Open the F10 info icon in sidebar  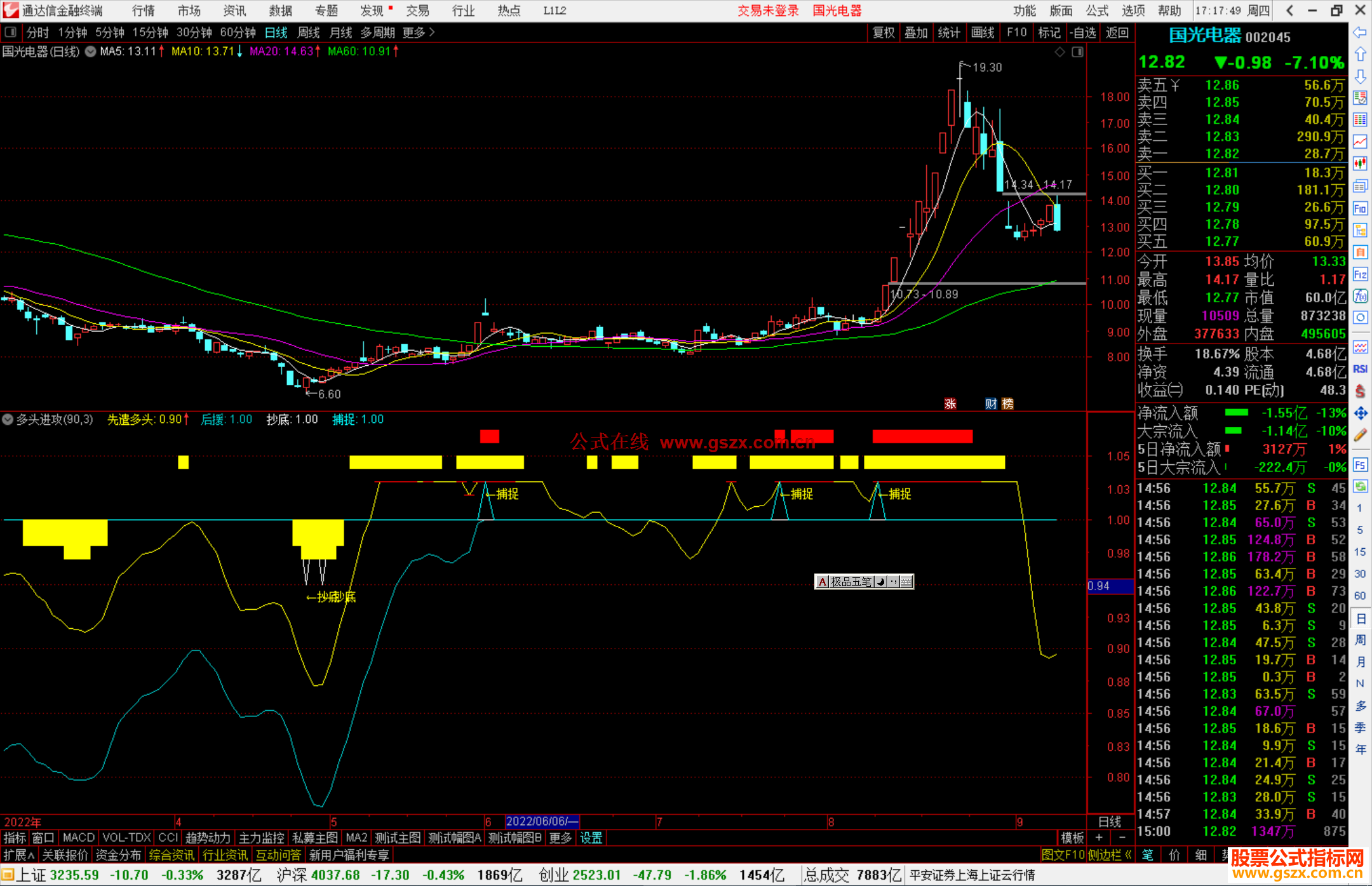[1360, 208]
